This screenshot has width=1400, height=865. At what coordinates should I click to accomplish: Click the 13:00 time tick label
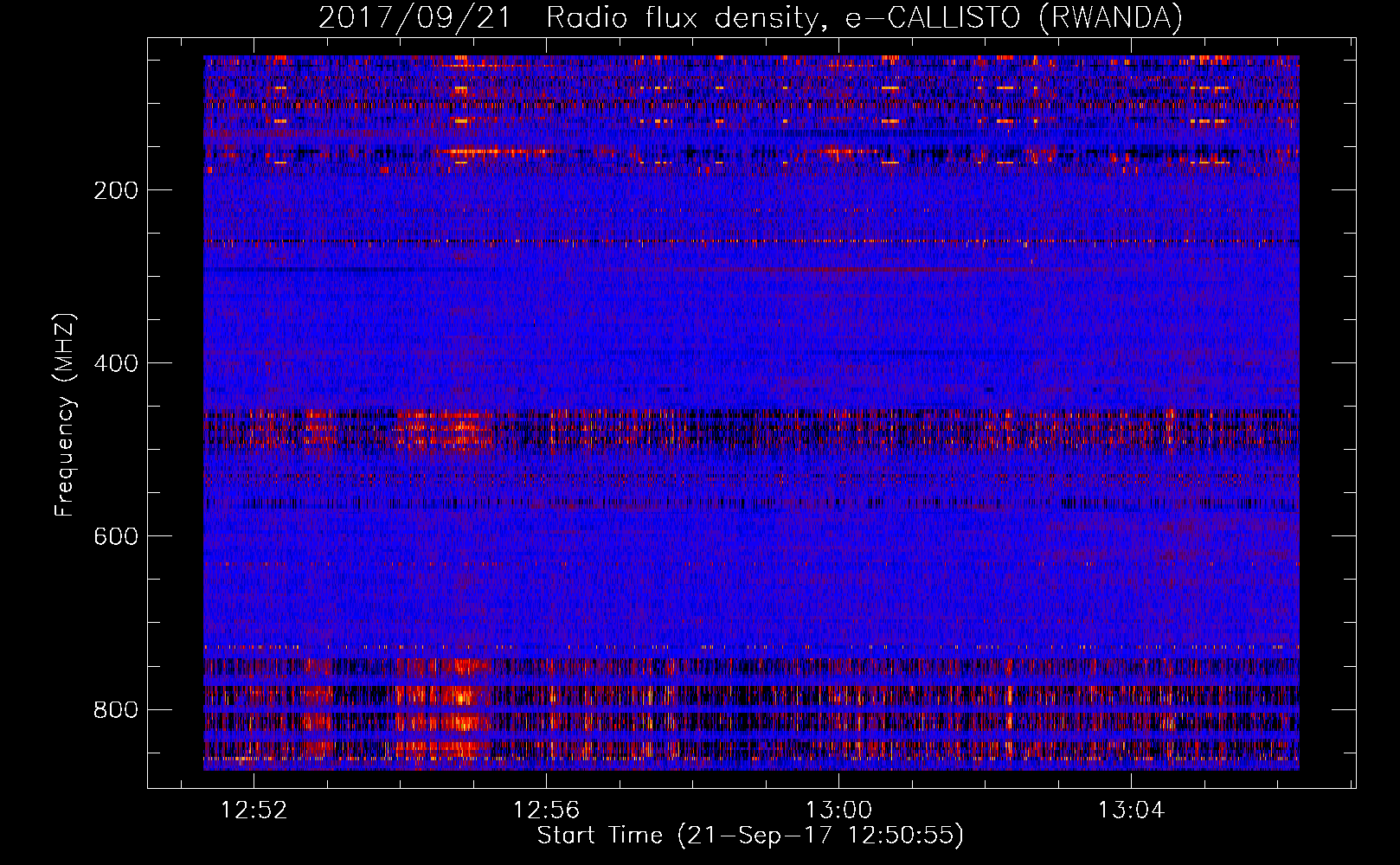pyautogui.click(x=838, y=811)
